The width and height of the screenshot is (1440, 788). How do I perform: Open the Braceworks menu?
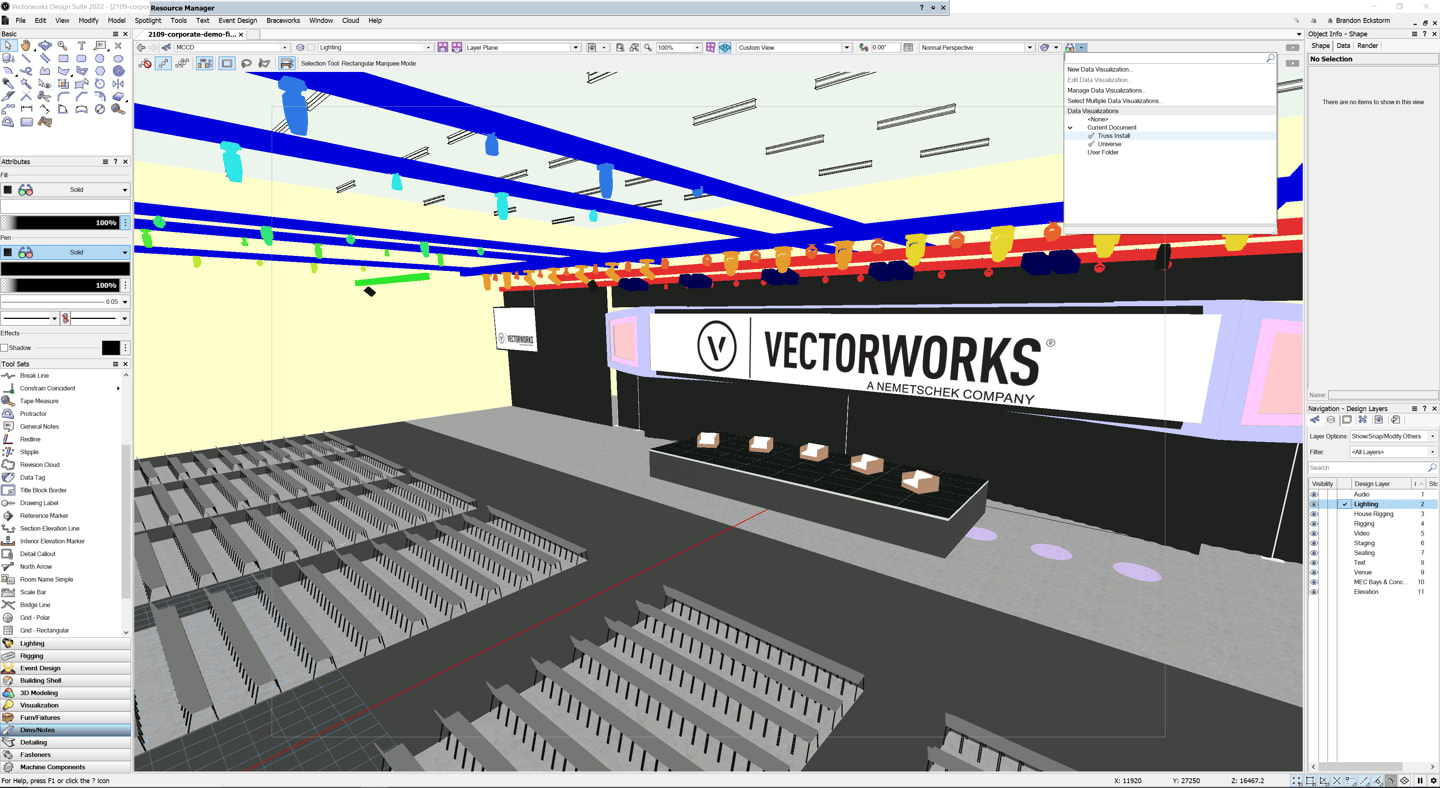[x=283, y=20]
